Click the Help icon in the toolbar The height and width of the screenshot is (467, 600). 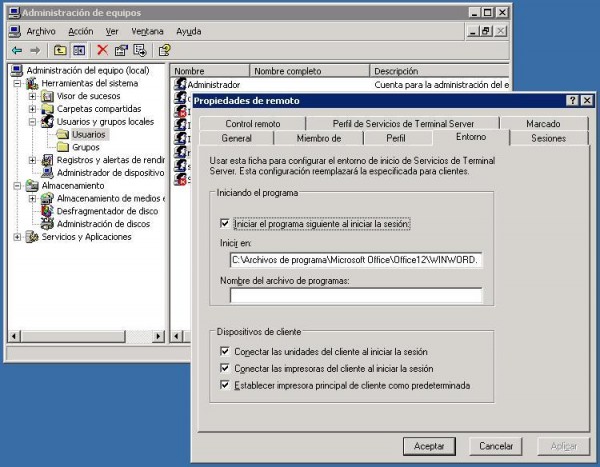pyautogui.click(x=164, y=50)
